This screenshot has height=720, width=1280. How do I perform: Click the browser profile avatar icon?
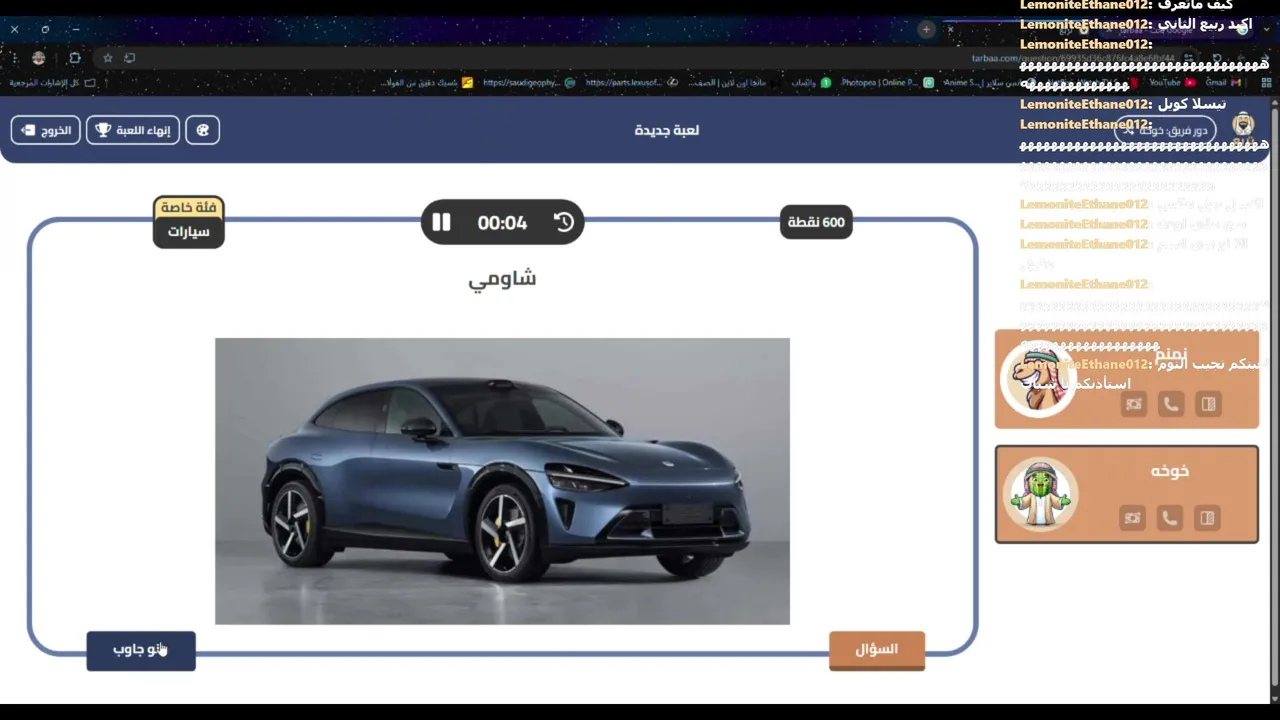tap(38, 58)
